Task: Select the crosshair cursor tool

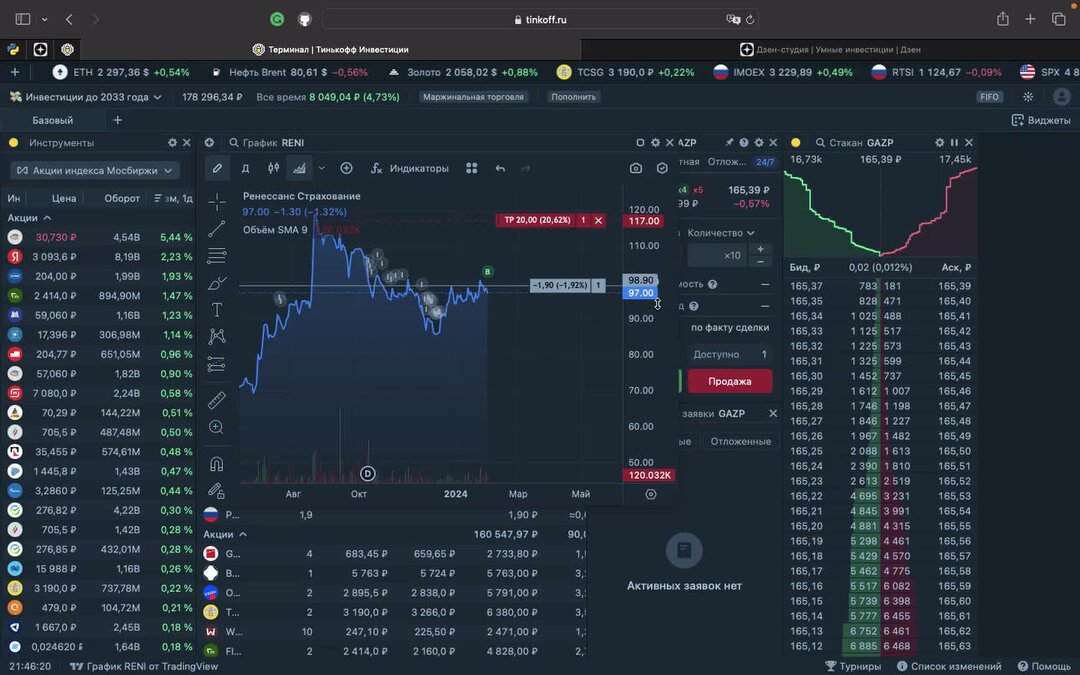Action: 217,202
